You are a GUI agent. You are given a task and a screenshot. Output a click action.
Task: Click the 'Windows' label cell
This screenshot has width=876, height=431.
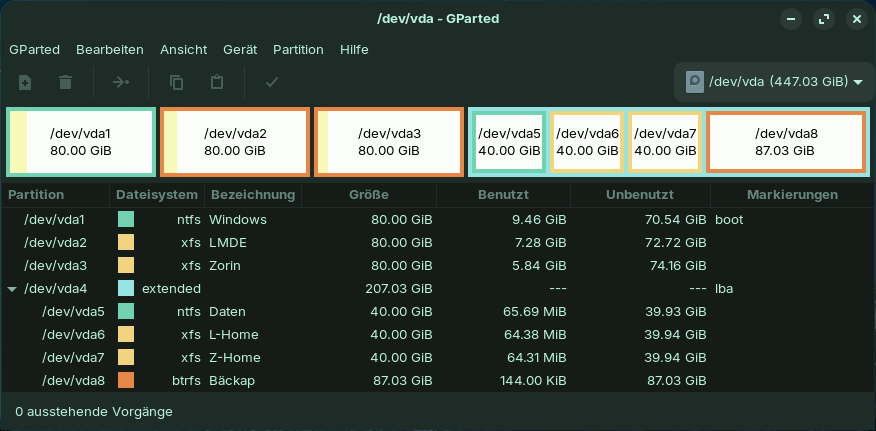238,220
